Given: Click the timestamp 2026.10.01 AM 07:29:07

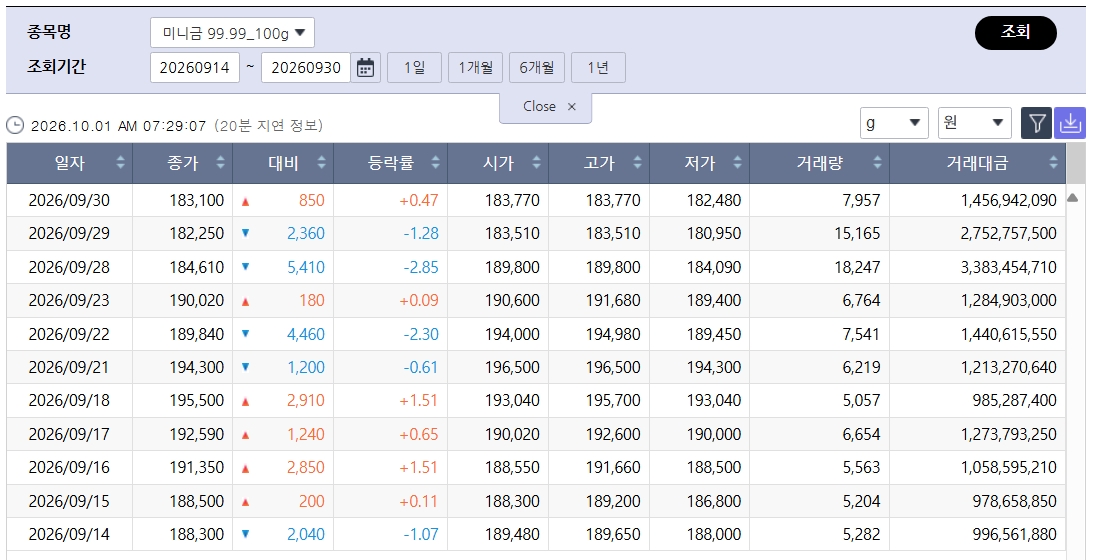Looking at the screenshot, I should [x=119, y=126].
